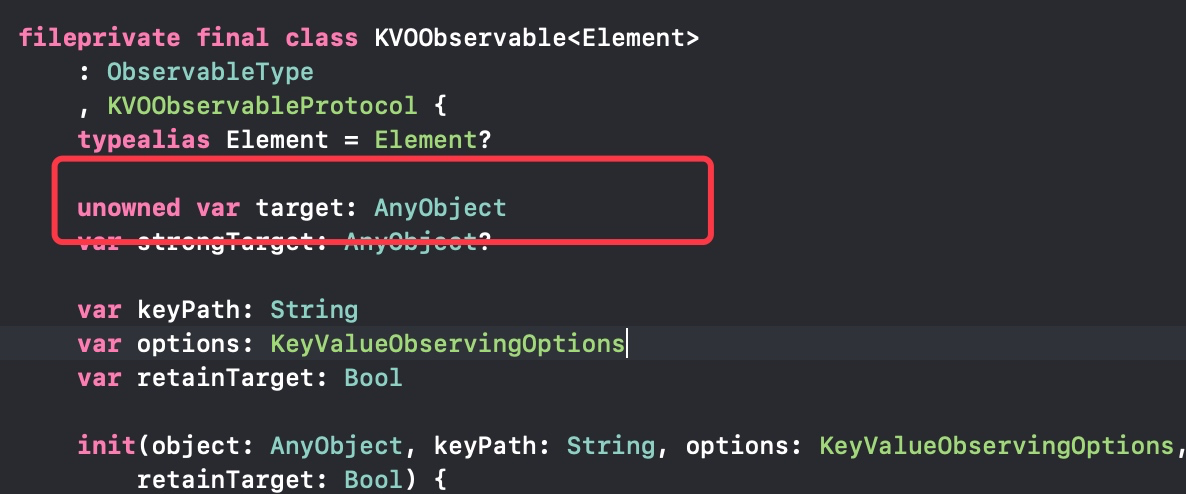This screenshot has height=494, width=1186.
Task: Click AnyObject type after target
Action: coord(440,208)
